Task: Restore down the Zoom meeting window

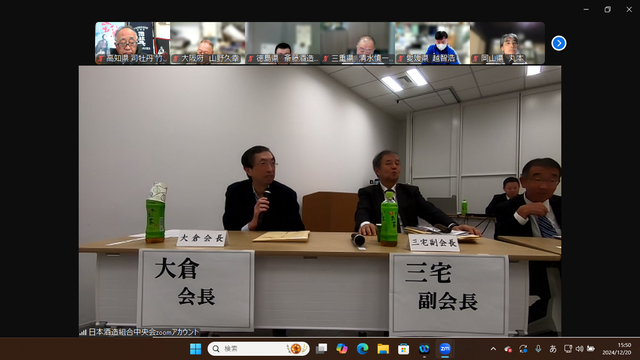Action: (x=608, y=9)
